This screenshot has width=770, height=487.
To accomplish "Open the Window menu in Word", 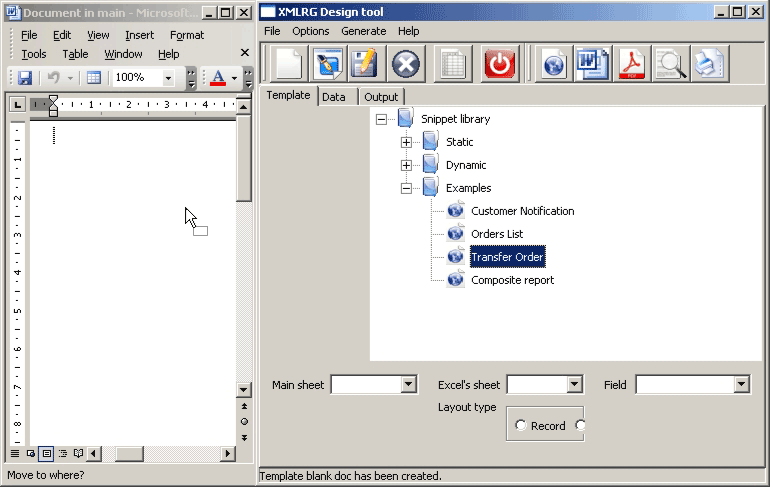I will coord(123,54).
